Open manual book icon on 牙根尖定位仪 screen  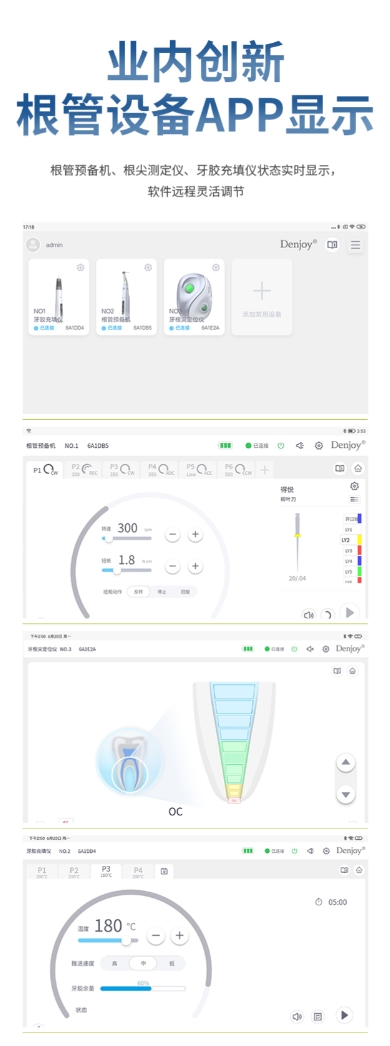pos(337,670)
